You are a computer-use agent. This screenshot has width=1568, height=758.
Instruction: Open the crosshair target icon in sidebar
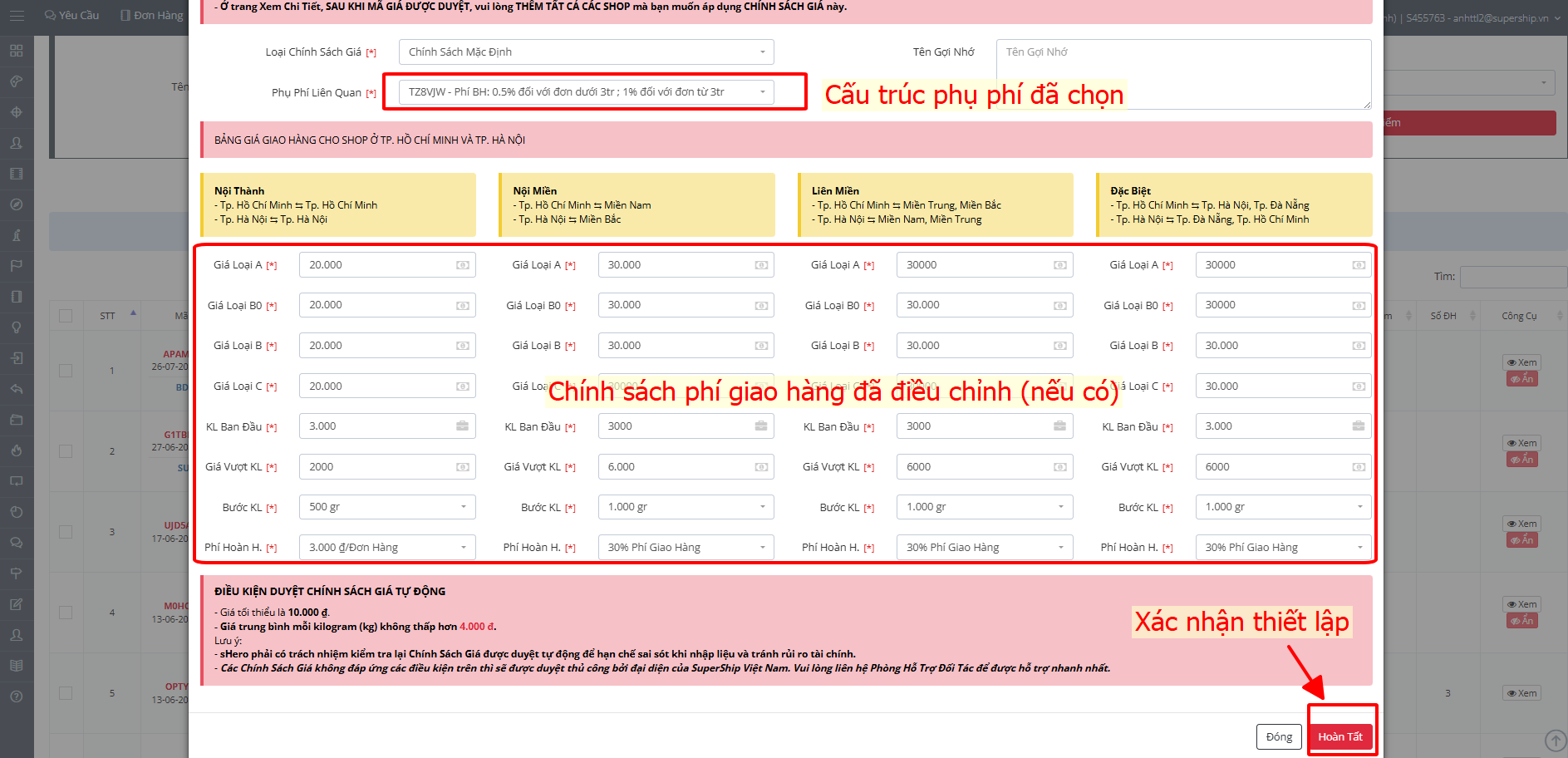17,112
